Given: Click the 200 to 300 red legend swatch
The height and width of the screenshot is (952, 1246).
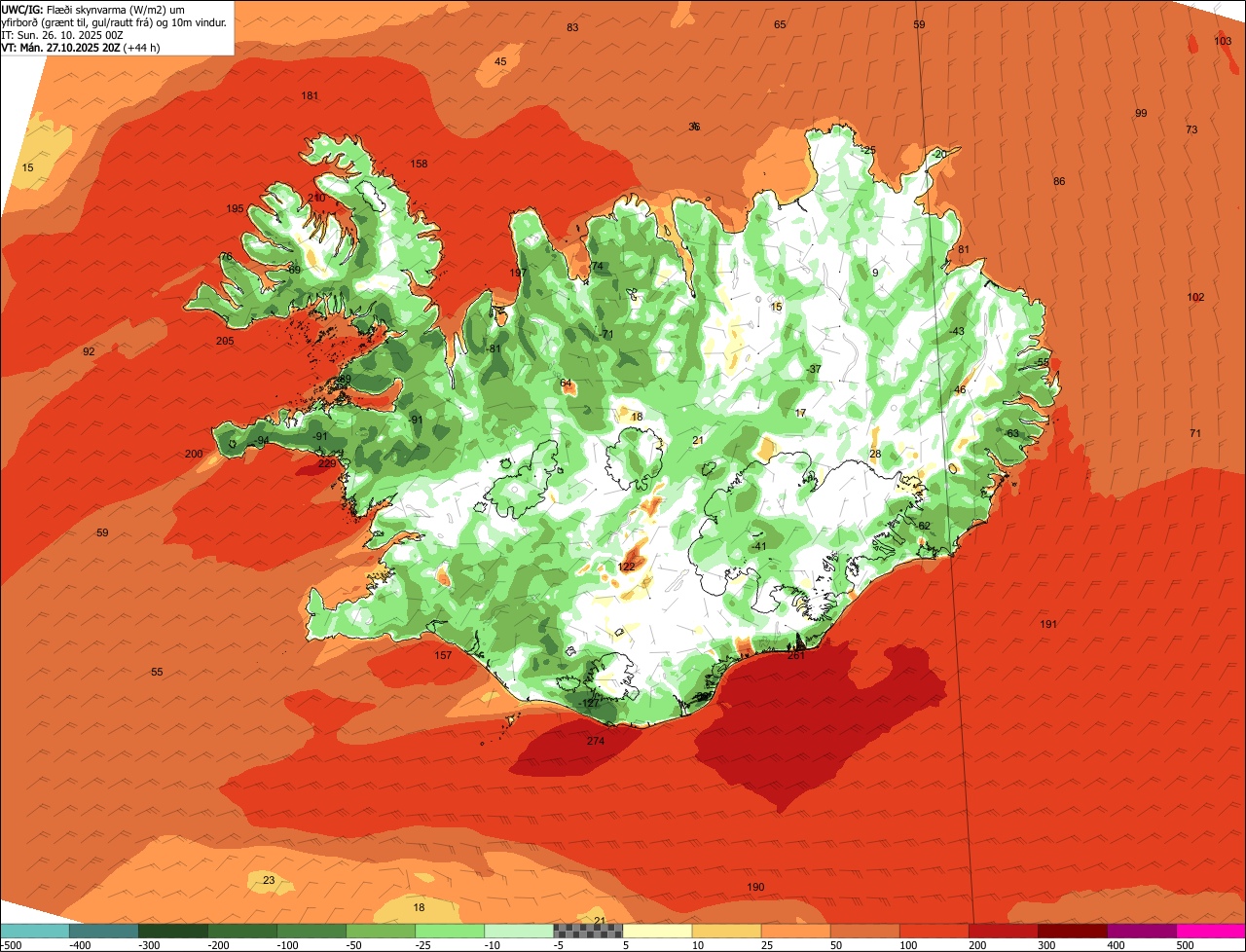Looking at the screenshot, I should (x=1003, y=931).
